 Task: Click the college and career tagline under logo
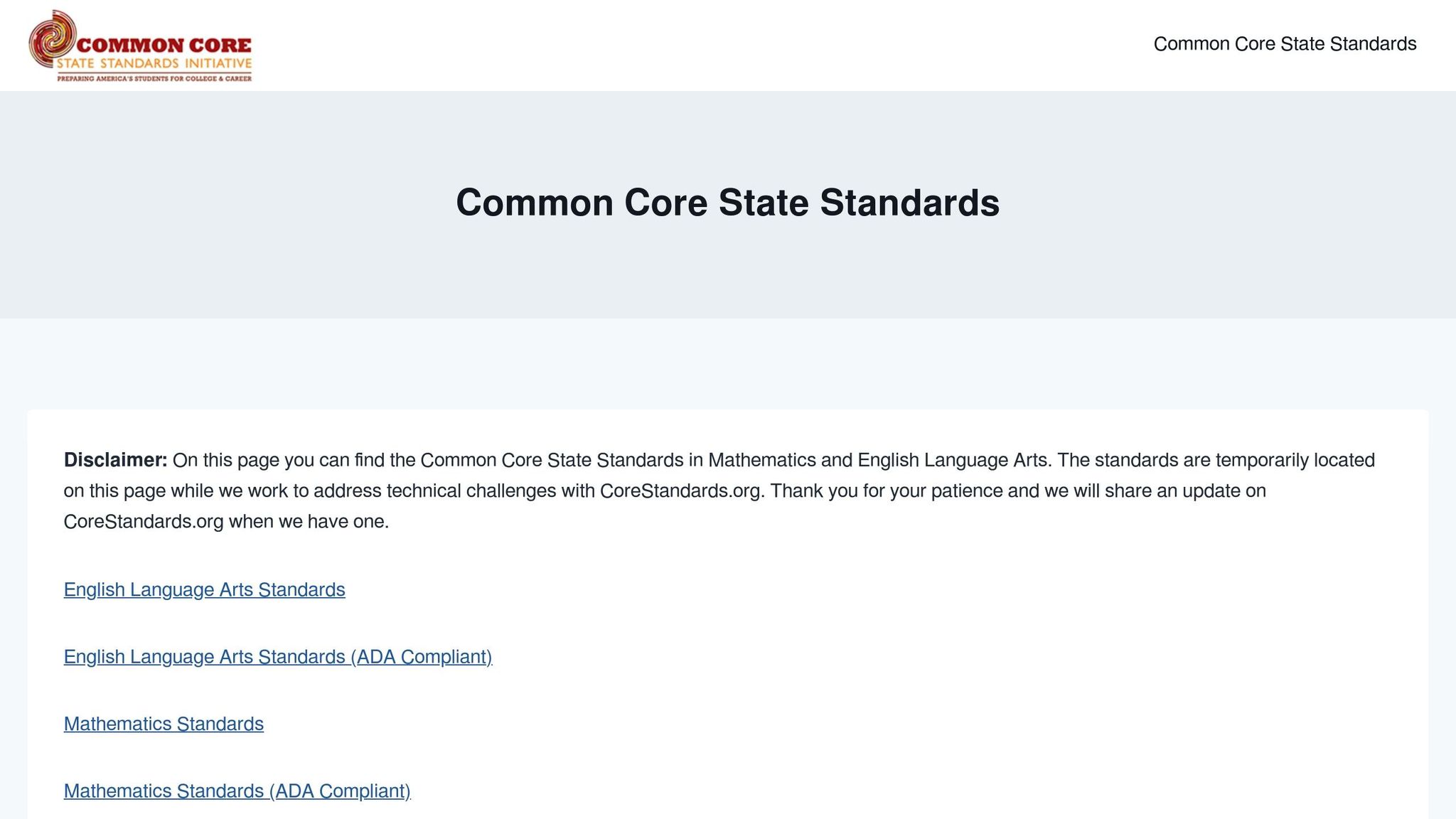(x=155, y=78)
